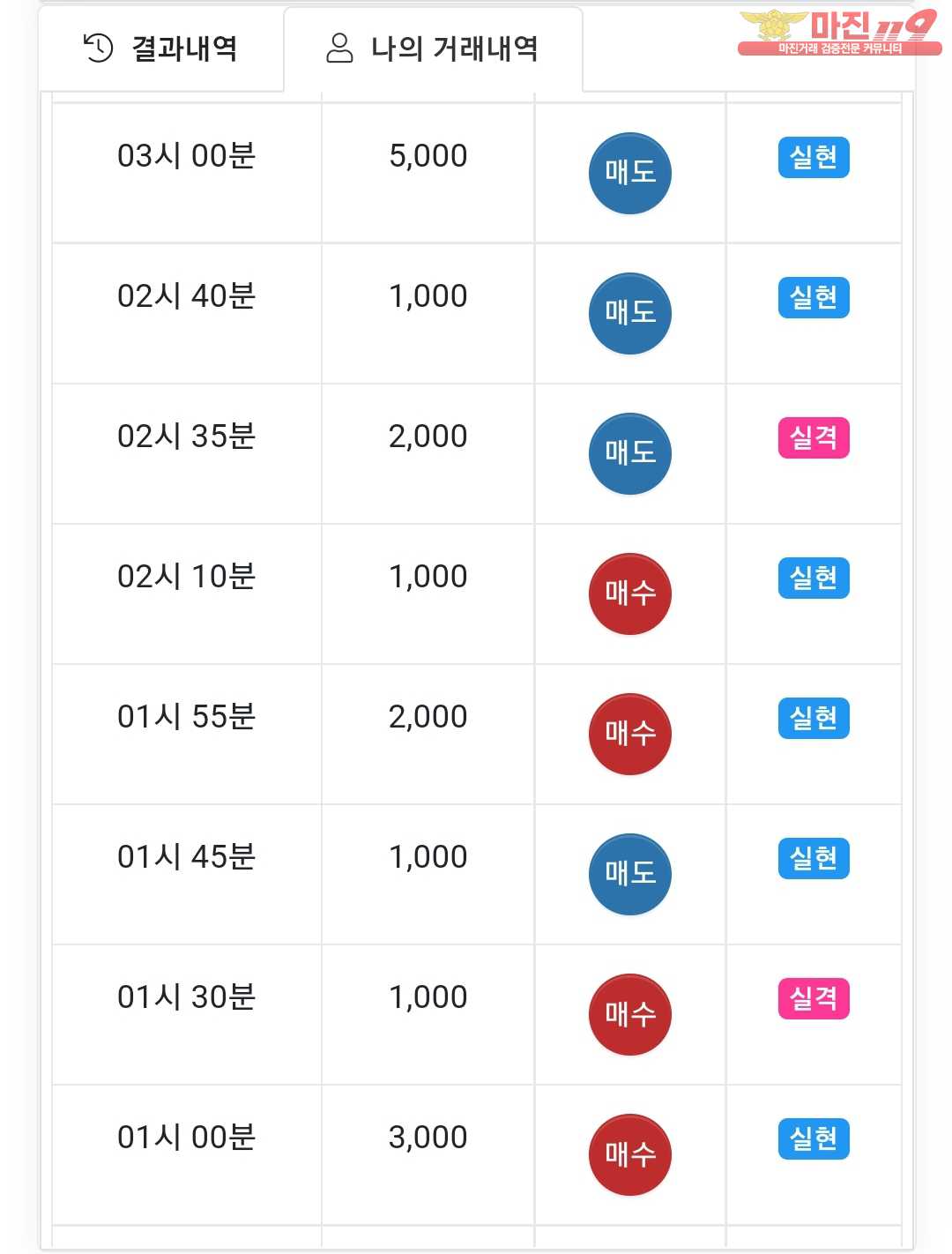Screen dimensions: 952x1254
Task: Click the history clock icon
Action: coord(98,48)
